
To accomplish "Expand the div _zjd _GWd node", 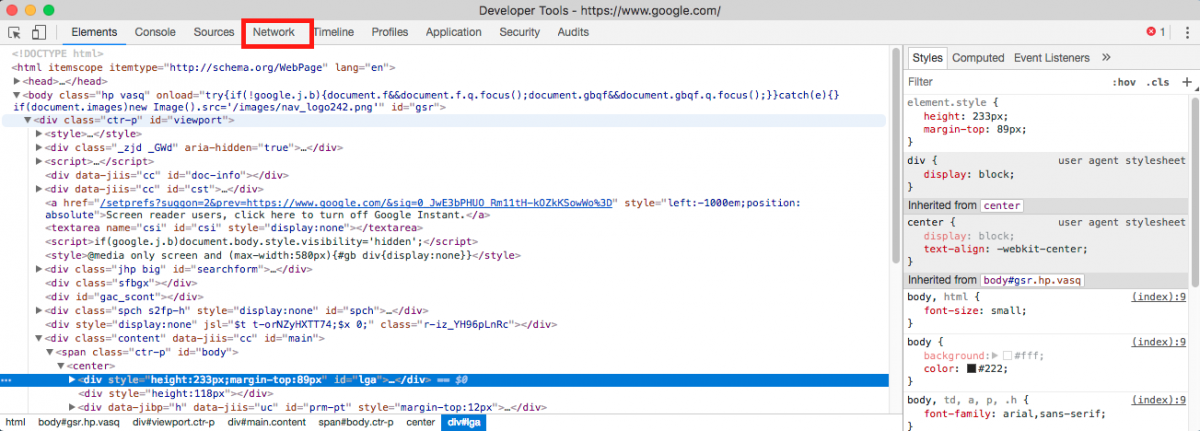I will tap(39, 147).
